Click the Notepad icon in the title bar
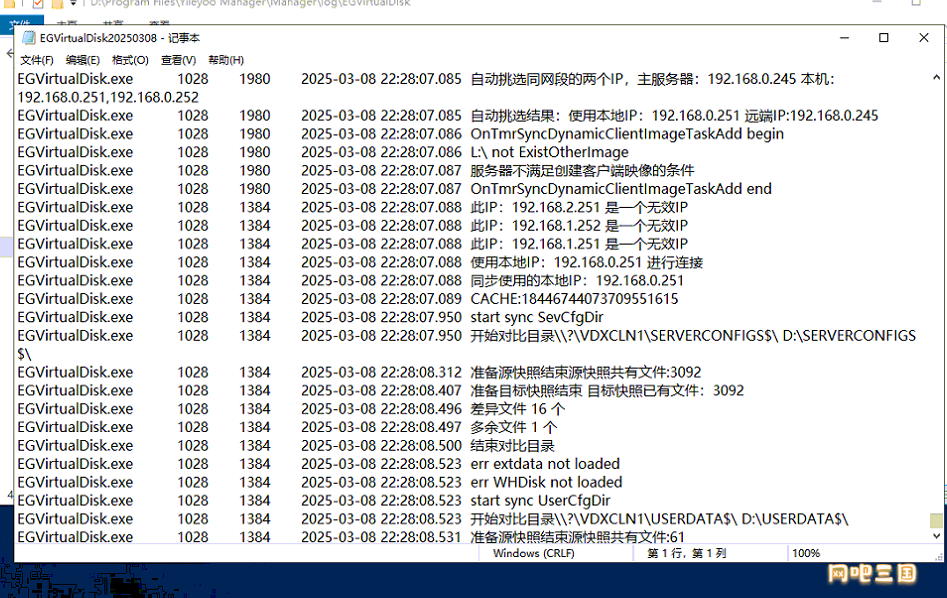 click(28, 37)
